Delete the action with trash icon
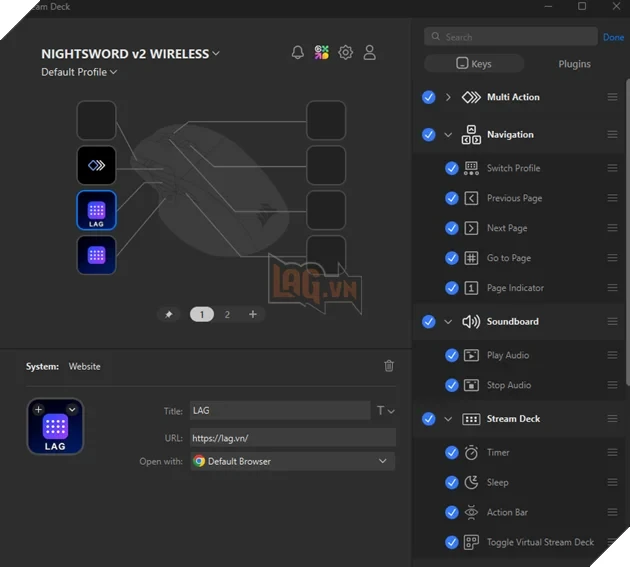The image size is (630, 567). tap(389, 366)
